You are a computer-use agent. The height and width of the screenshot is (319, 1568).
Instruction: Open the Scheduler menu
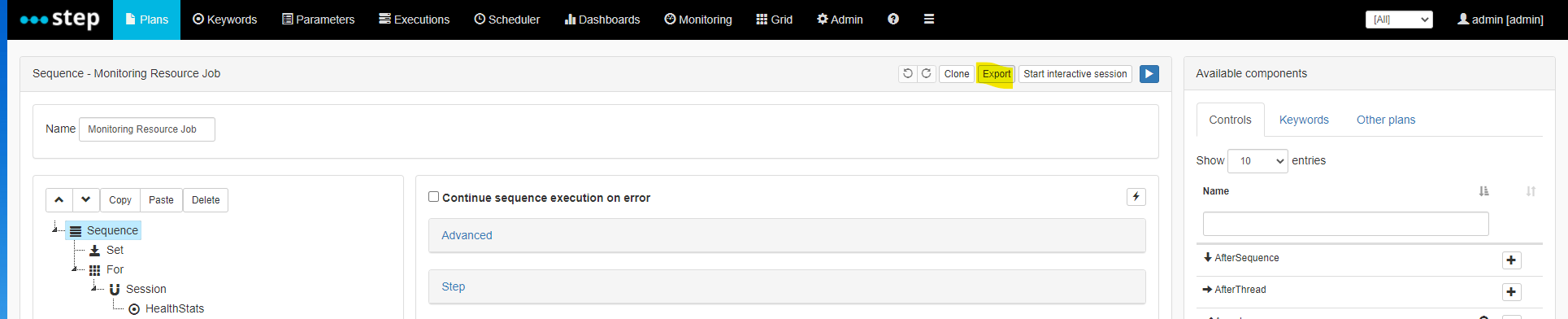[506, 20]
